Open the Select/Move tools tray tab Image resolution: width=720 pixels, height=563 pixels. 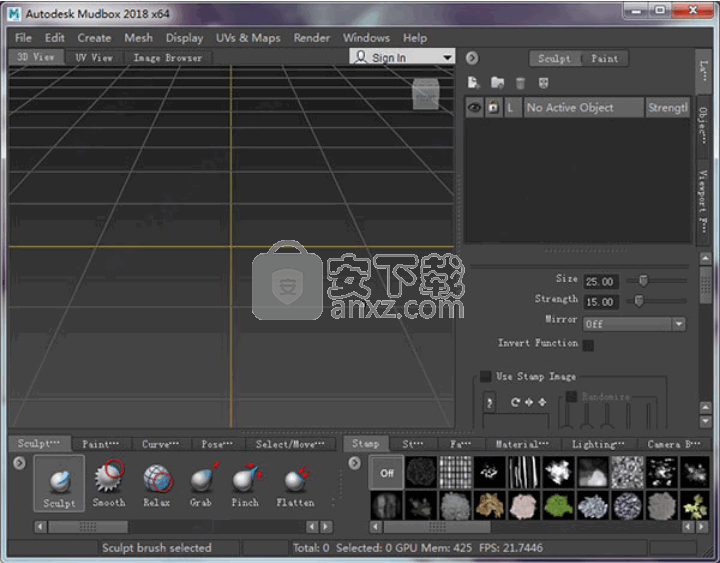coord(290,444)
